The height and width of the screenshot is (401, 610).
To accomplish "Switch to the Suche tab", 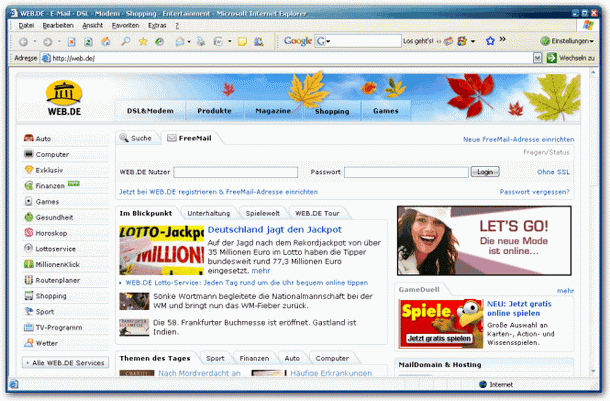I will pyautogui.click(x=136, y=138).
